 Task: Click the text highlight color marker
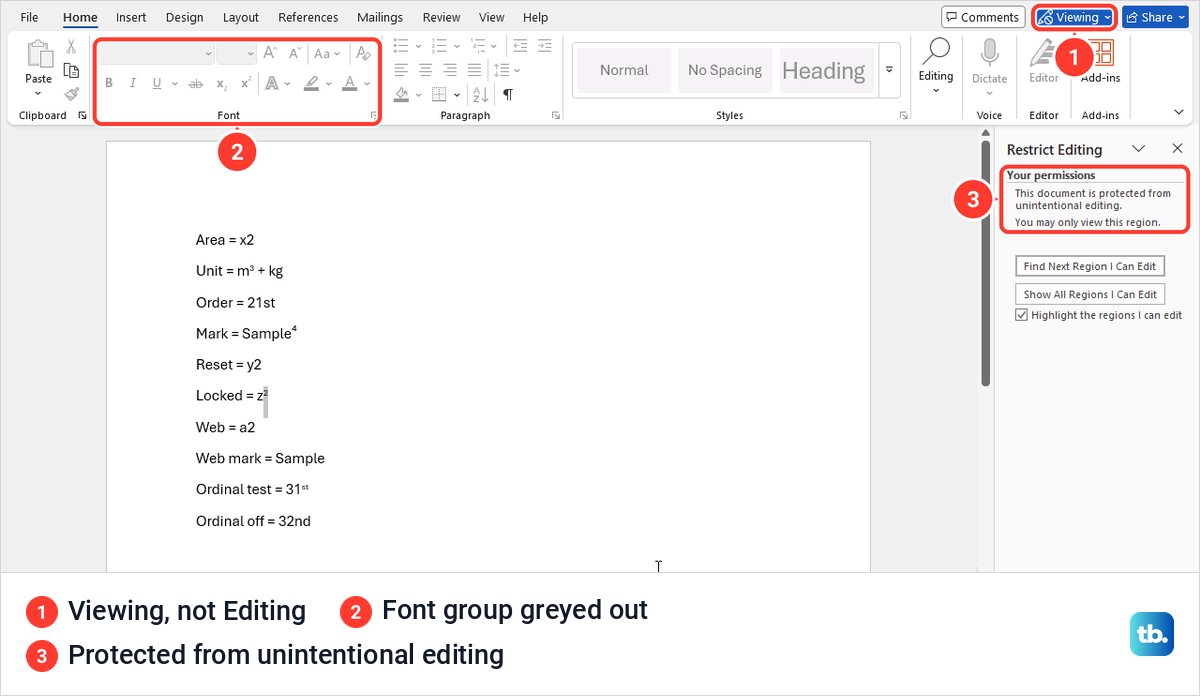(x=312, y=84)
